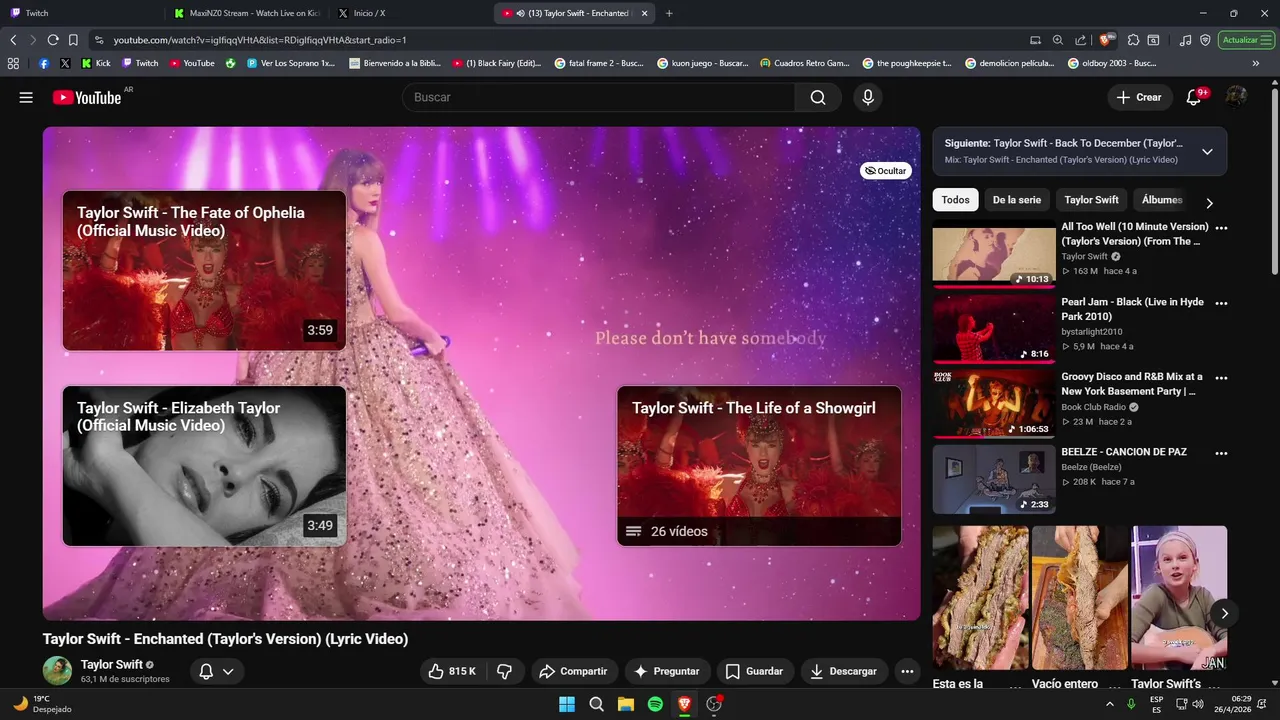Go to the YouTube home logo

(x=87, y=97)
